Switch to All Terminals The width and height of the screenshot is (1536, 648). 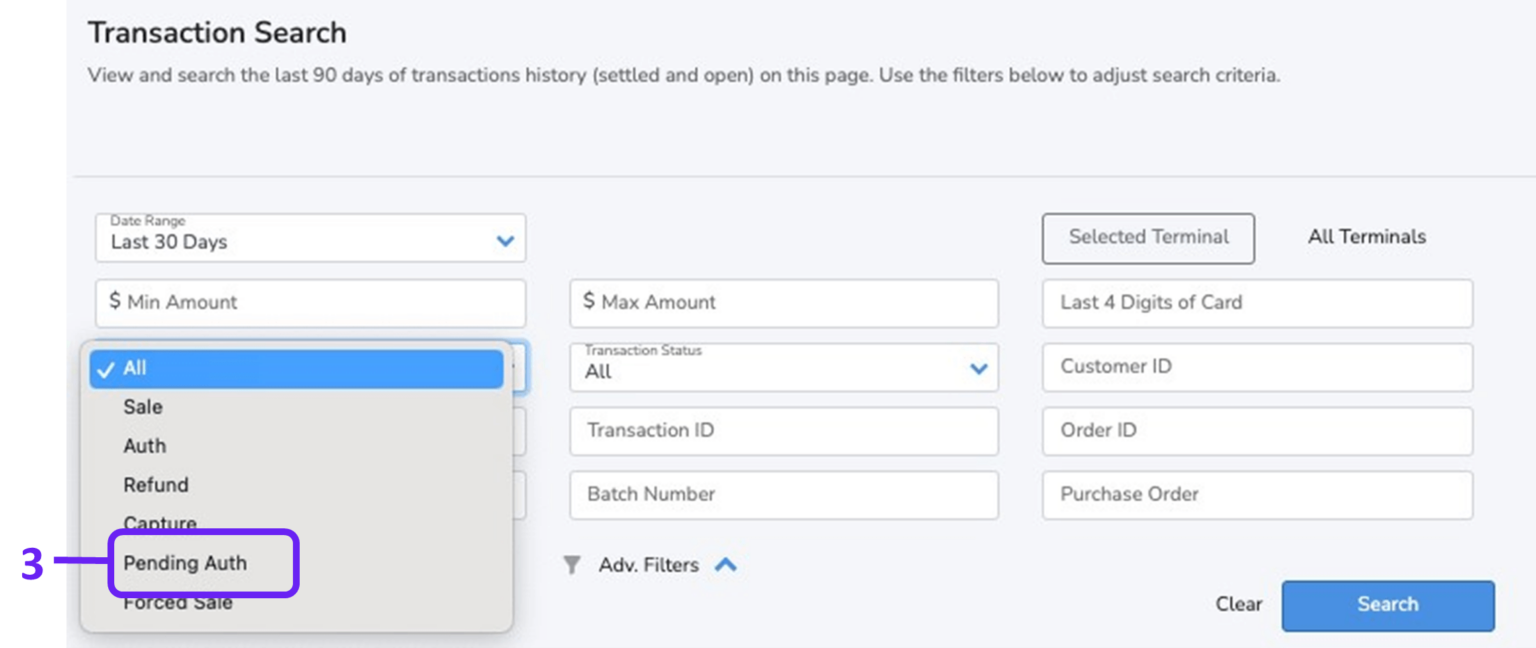coord(1366,238)
